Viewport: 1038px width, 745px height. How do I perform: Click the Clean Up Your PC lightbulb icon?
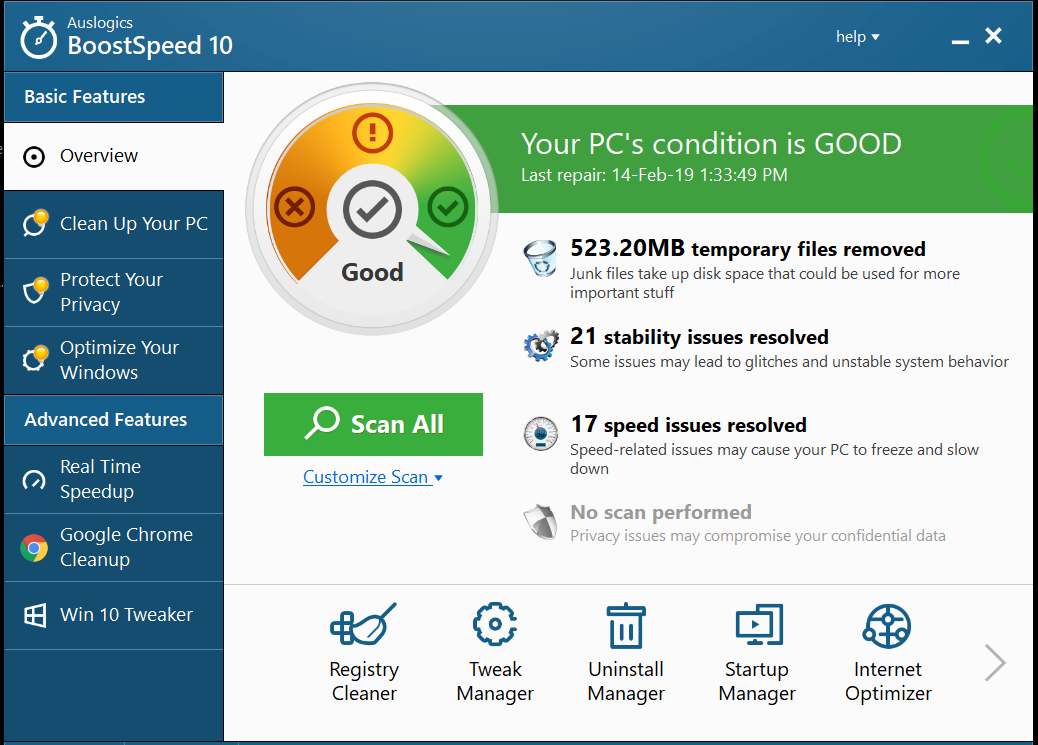[35, 223]
